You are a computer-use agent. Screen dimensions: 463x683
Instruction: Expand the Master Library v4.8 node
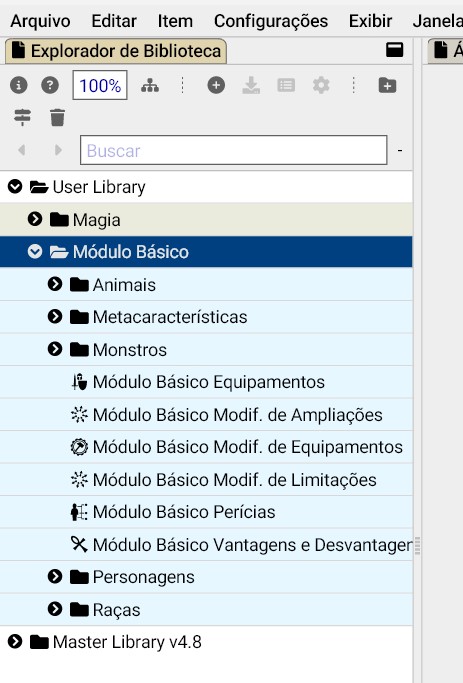pos(15,642)
